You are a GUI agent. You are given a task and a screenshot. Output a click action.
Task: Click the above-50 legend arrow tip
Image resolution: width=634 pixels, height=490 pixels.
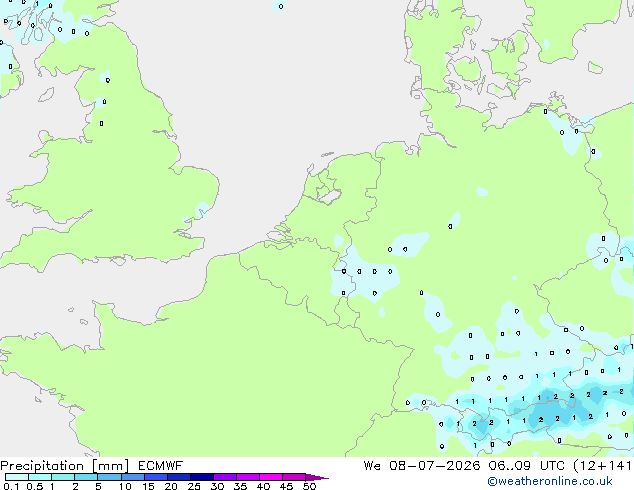[317, 477]
